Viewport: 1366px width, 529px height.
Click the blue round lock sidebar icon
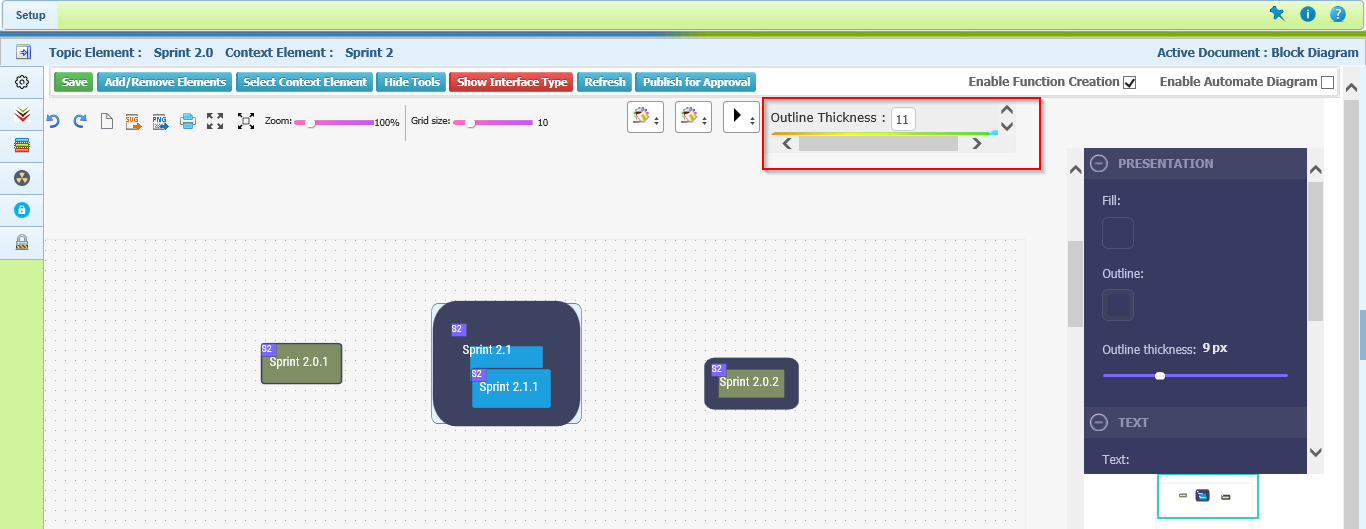pos(22,210)
